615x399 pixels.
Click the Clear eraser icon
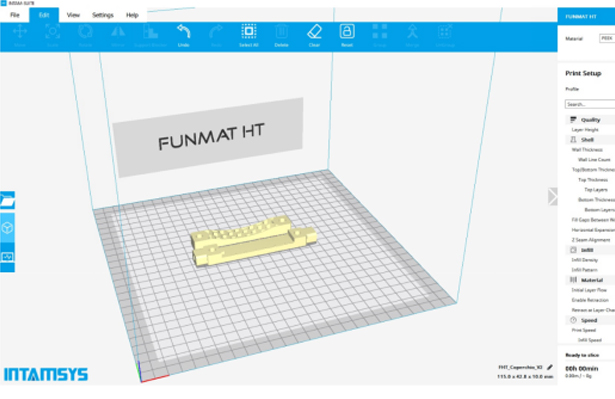coord(314,31)
